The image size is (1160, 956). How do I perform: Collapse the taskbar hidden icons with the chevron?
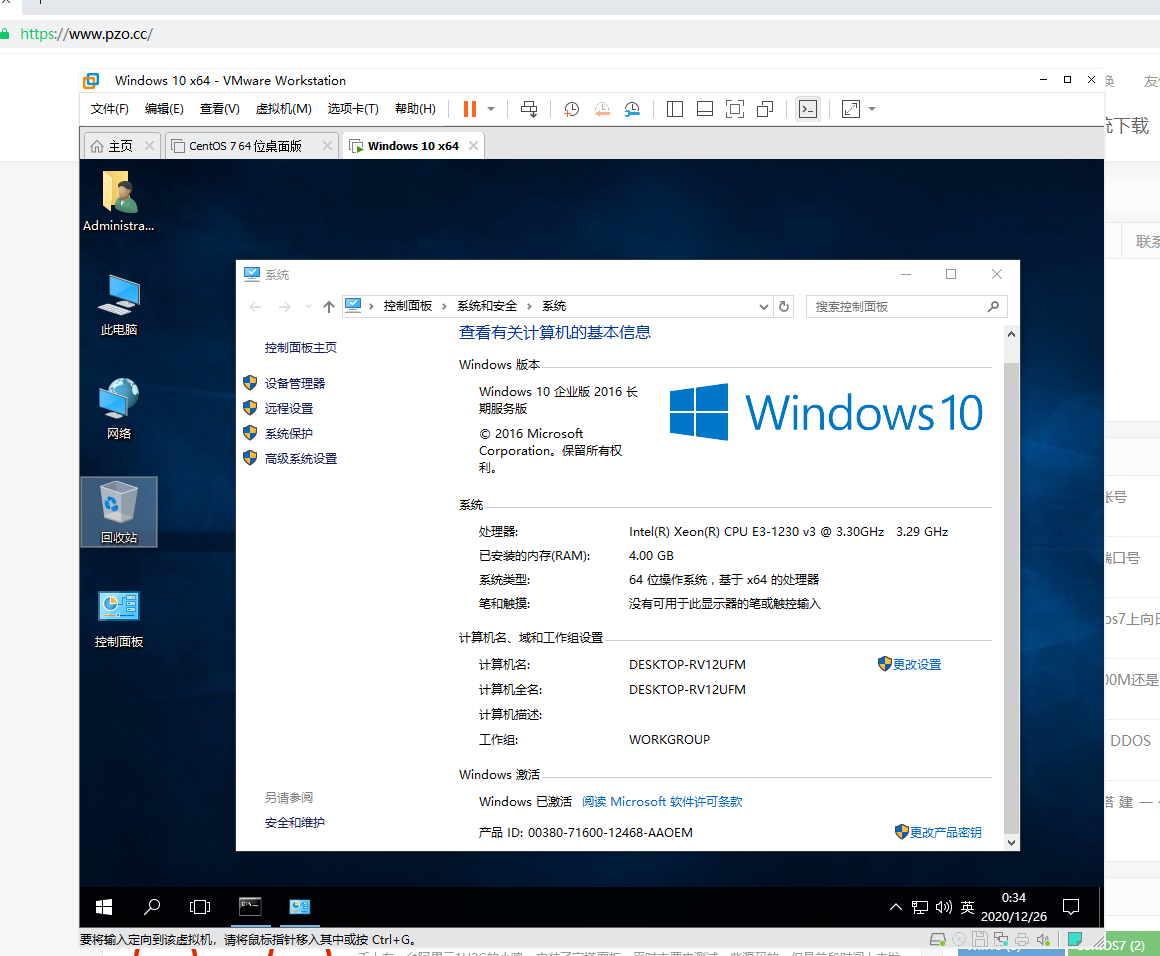(895, 906)
